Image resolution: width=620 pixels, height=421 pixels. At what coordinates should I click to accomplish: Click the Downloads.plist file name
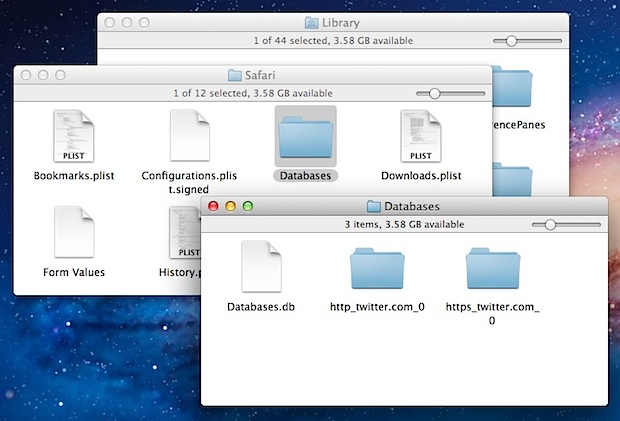pyautogui.click(x=421, y=176)
